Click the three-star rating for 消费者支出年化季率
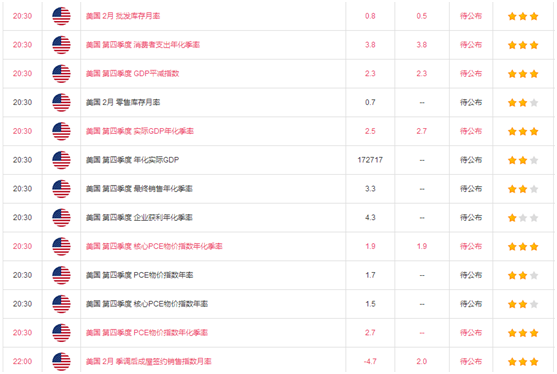The width and height of the screenshot is (557, 374). [x=523, y=45]
